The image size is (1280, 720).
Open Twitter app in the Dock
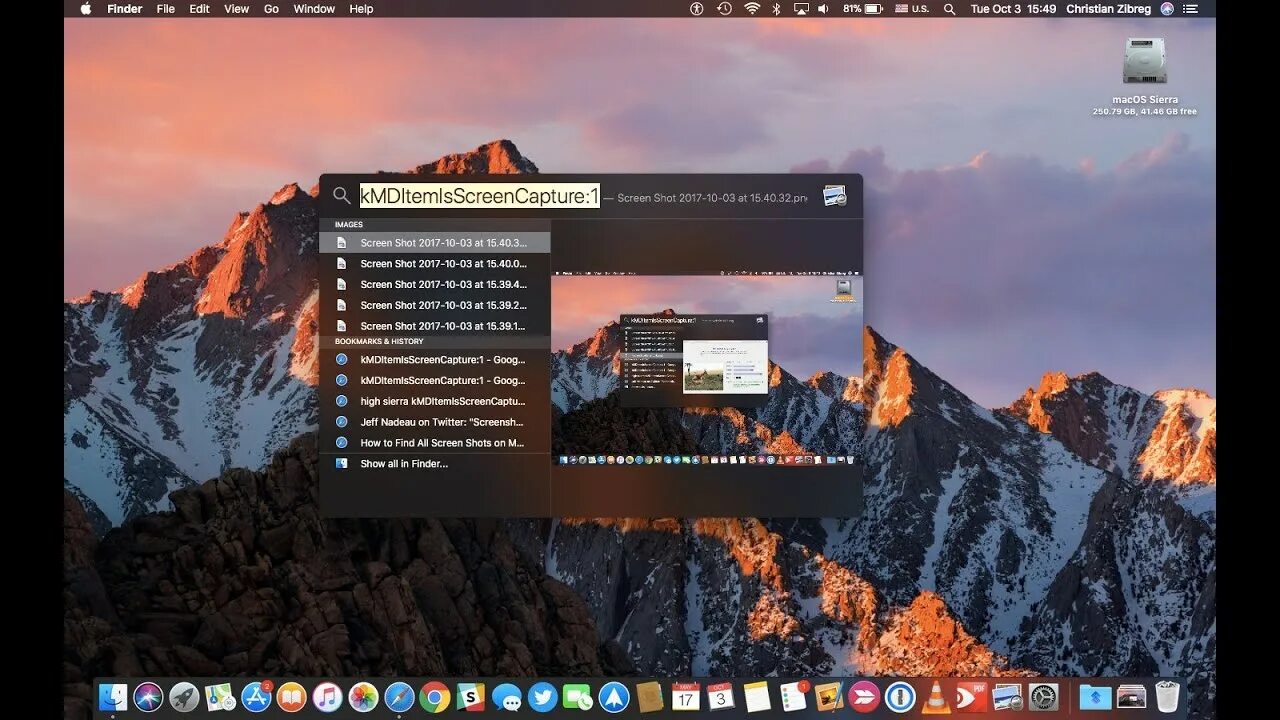click(542, 697)
